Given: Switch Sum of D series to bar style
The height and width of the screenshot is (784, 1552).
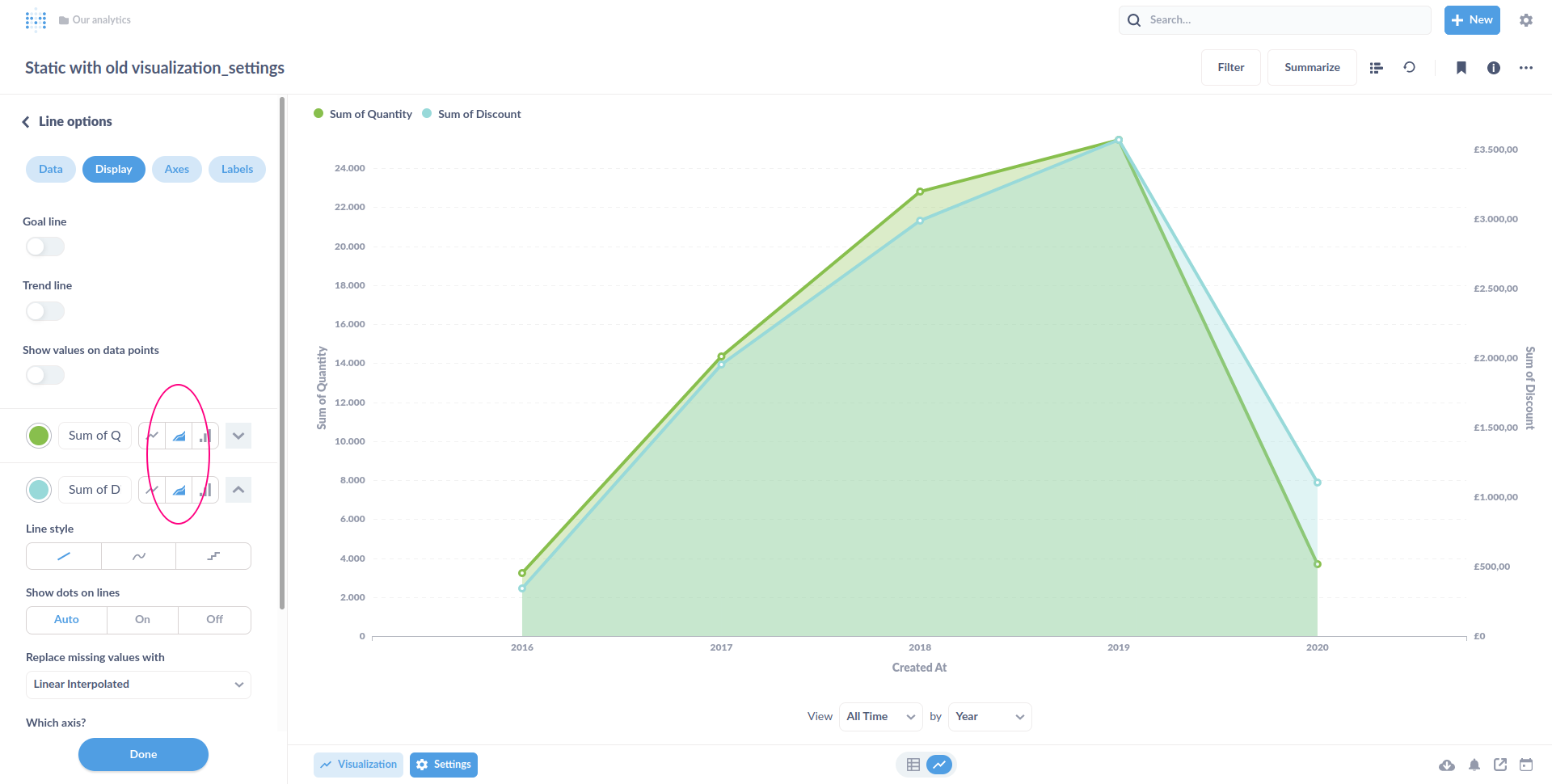Looking at the screenshot, I should point(205,490).
